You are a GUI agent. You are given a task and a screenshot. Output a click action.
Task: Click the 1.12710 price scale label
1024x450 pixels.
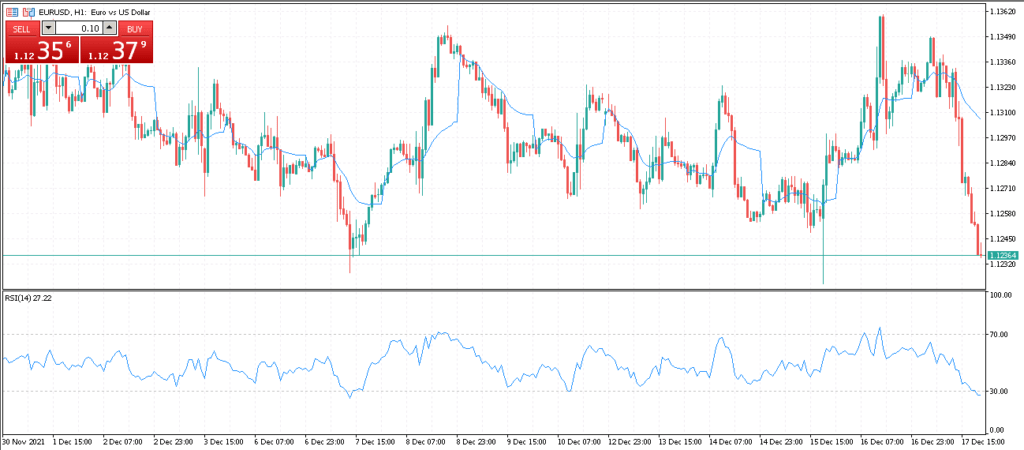pyautogui.click(x=1003, y=188)
